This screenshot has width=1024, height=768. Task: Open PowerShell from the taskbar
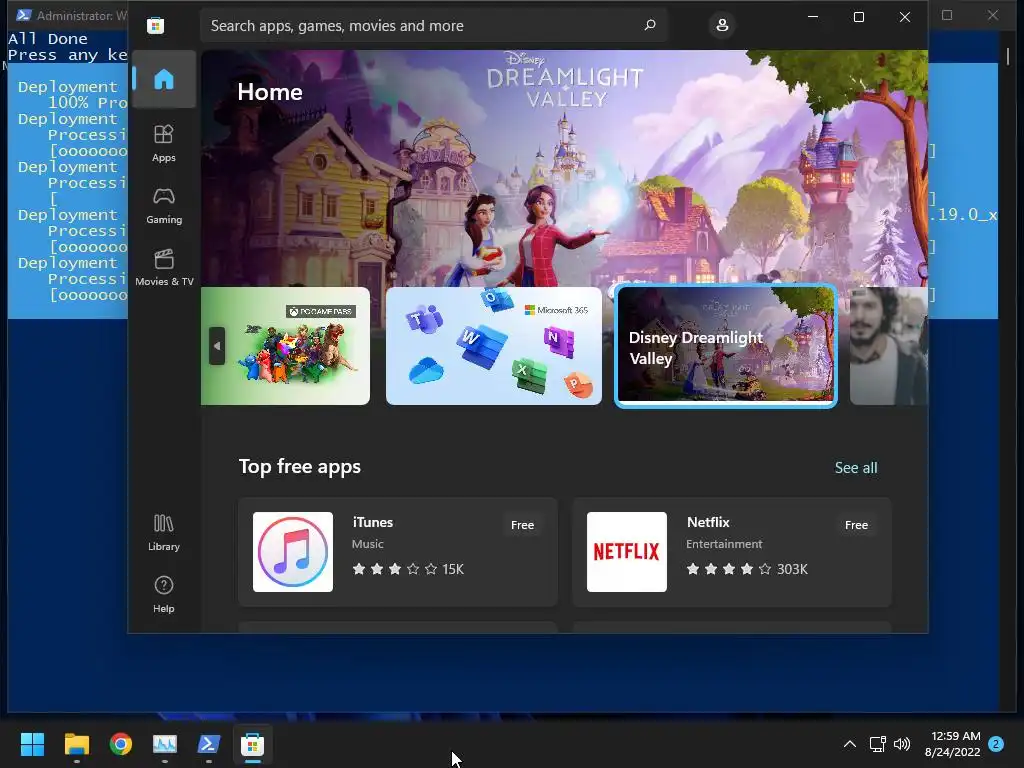[209, 744]
